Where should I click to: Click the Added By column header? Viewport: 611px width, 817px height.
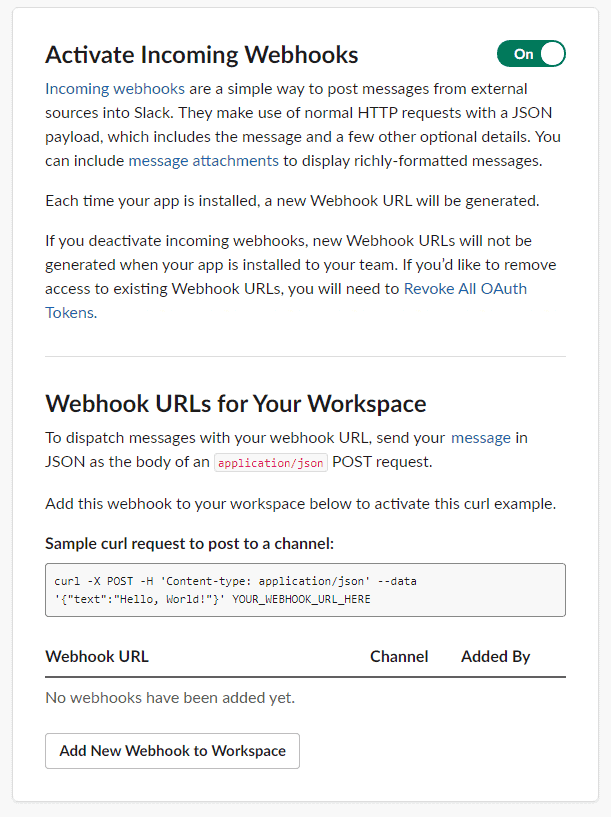[x=495, y=657]
